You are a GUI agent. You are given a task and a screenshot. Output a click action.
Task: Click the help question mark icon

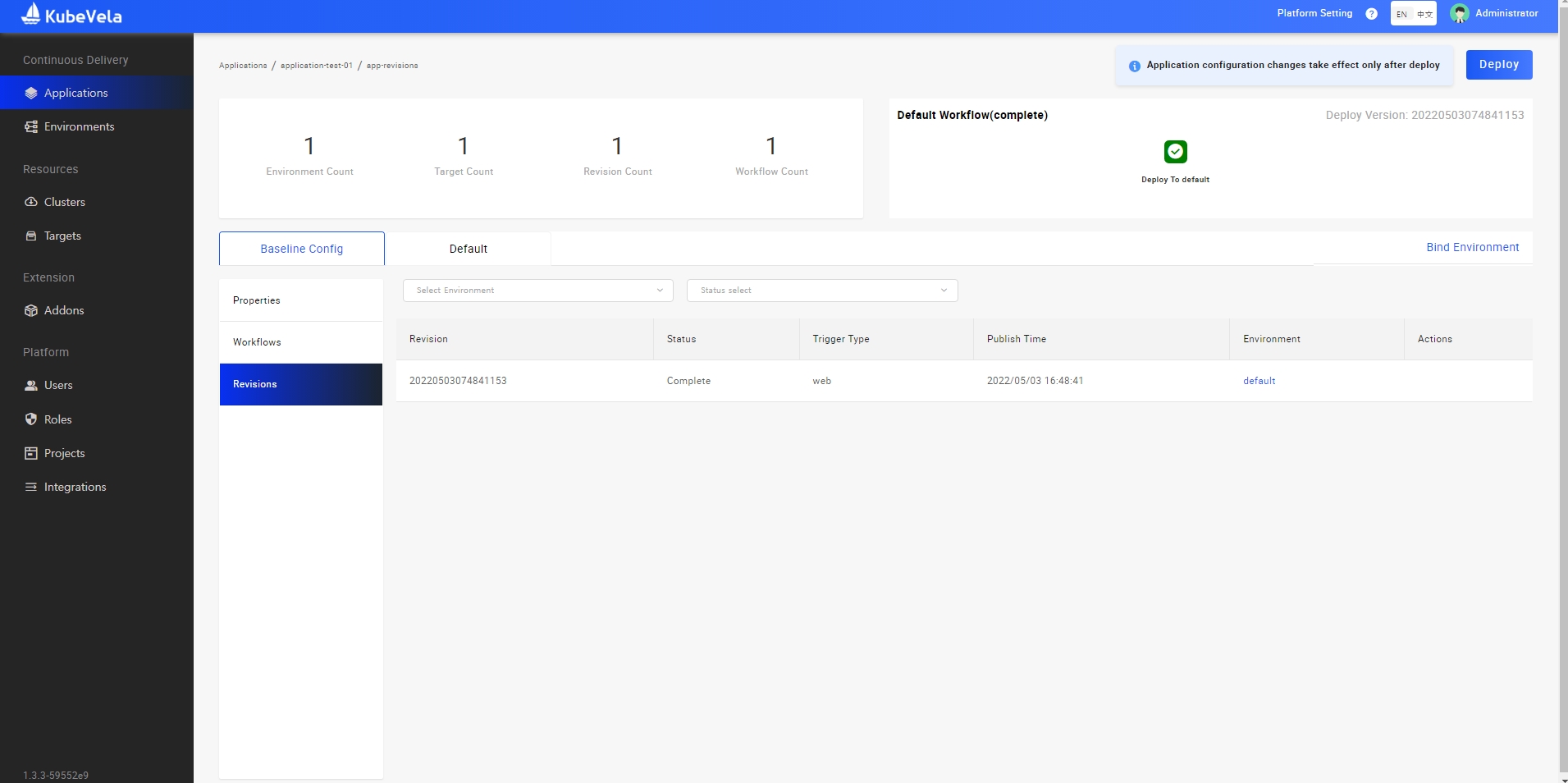(x=1371, y=14)
